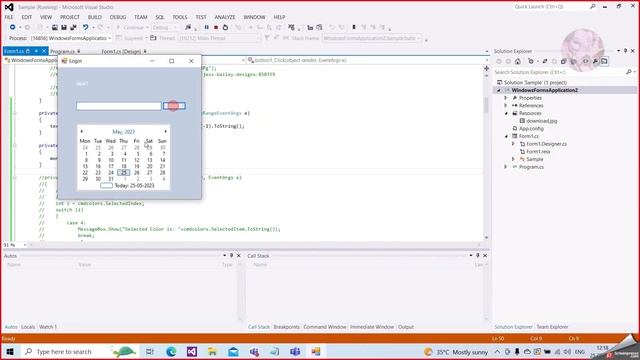Screen dimensions: 640x360
Task: Restart the debugging session icon
Action: (x=225, y=27)
